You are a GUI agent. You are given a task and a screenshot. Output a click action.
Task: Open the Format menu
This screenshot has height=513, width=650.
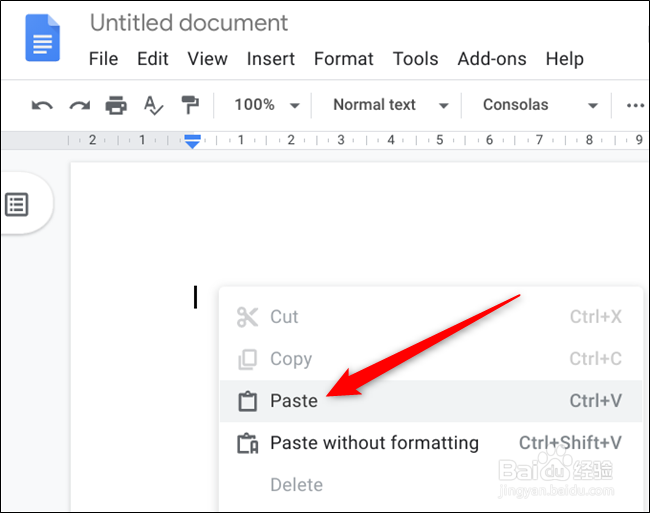click(x=345, y=59)
